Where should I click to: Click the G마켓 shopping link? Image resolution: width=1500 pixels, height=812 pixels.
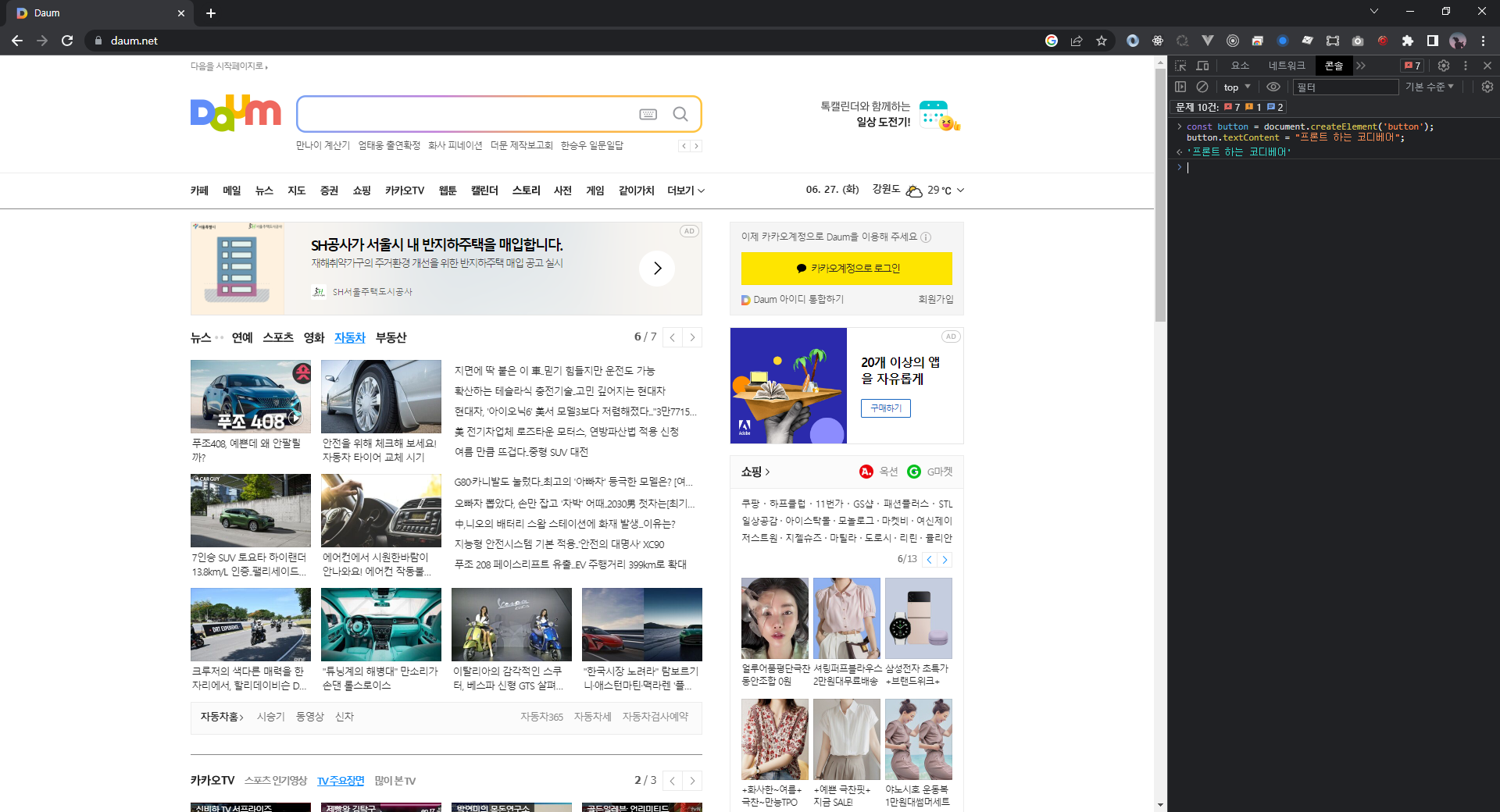(930, 472)
